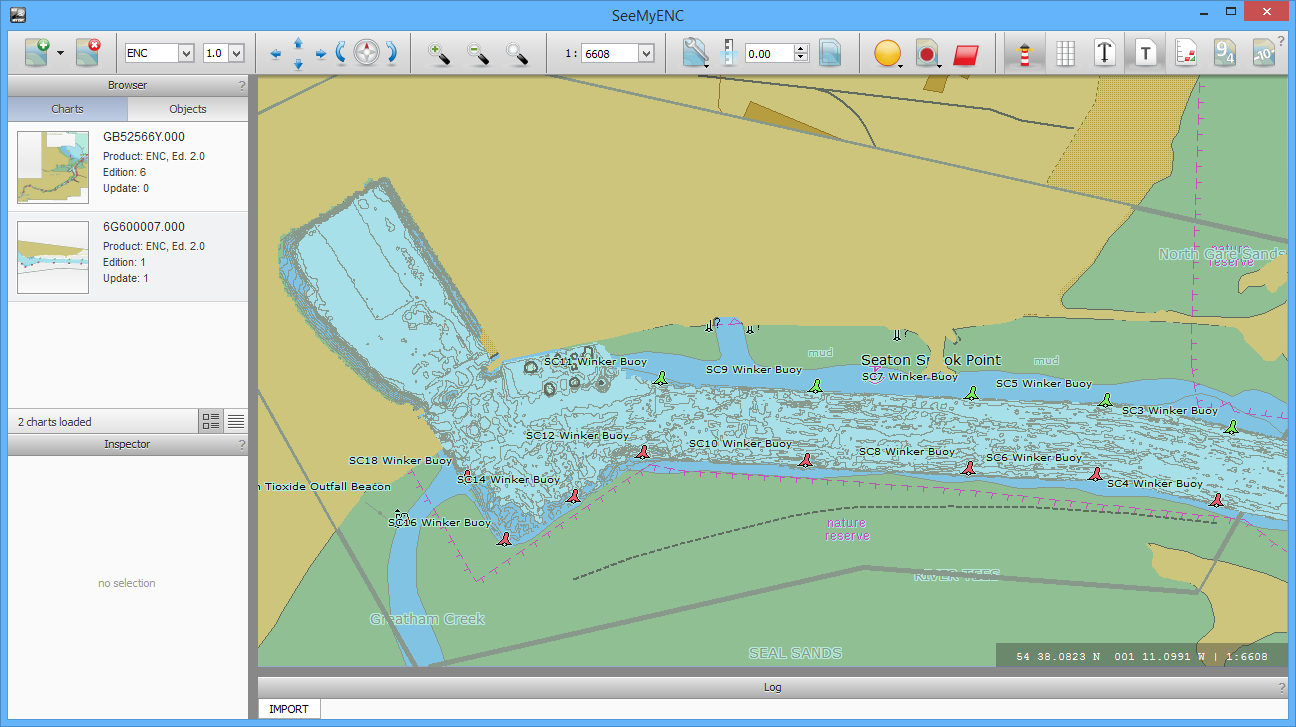Toggle the lighthouse lights display
This screenshot has height=727, width=1296.
(1022, 53)
